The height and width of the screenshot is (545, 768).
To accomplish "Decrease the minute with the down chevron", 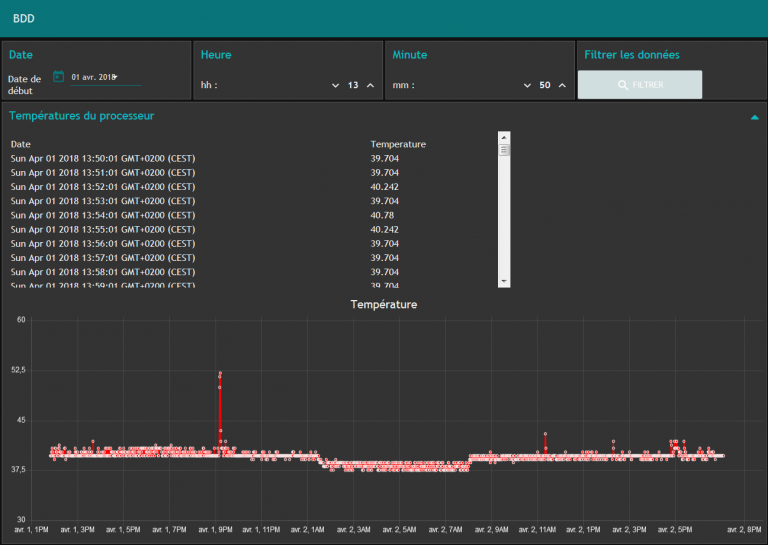I will [527, 86].
